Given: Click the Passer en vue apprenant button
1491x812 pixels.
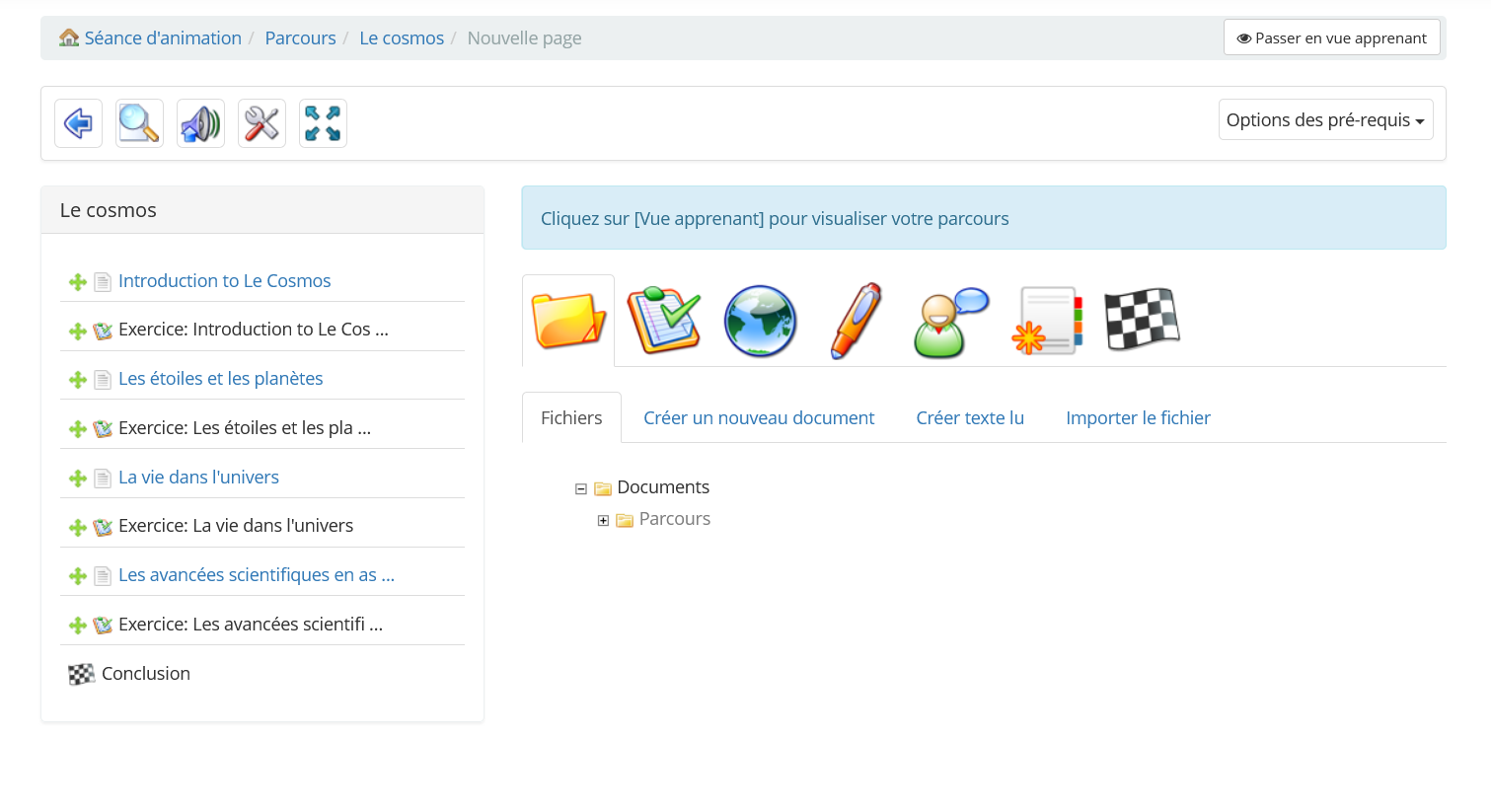Looking at the screenshot, I should coord(1331,37).
